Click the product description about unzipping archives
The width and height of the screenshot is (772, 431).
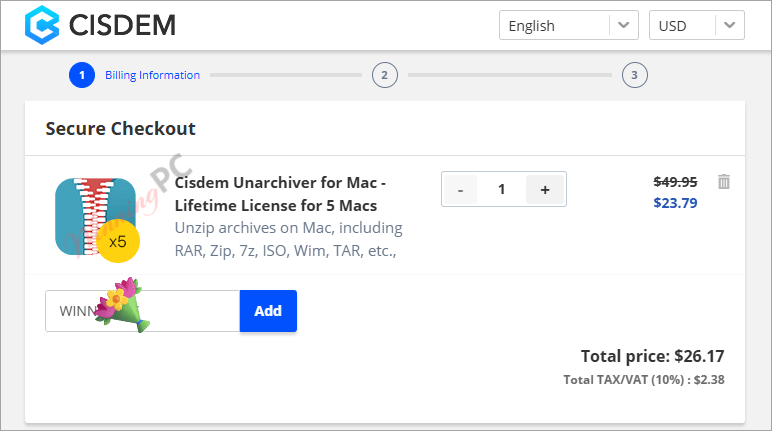click(x=289, y=239)
